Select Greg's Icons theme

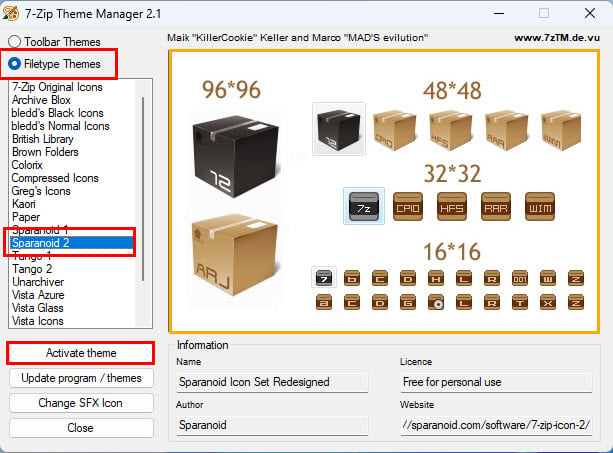[41, 191]
